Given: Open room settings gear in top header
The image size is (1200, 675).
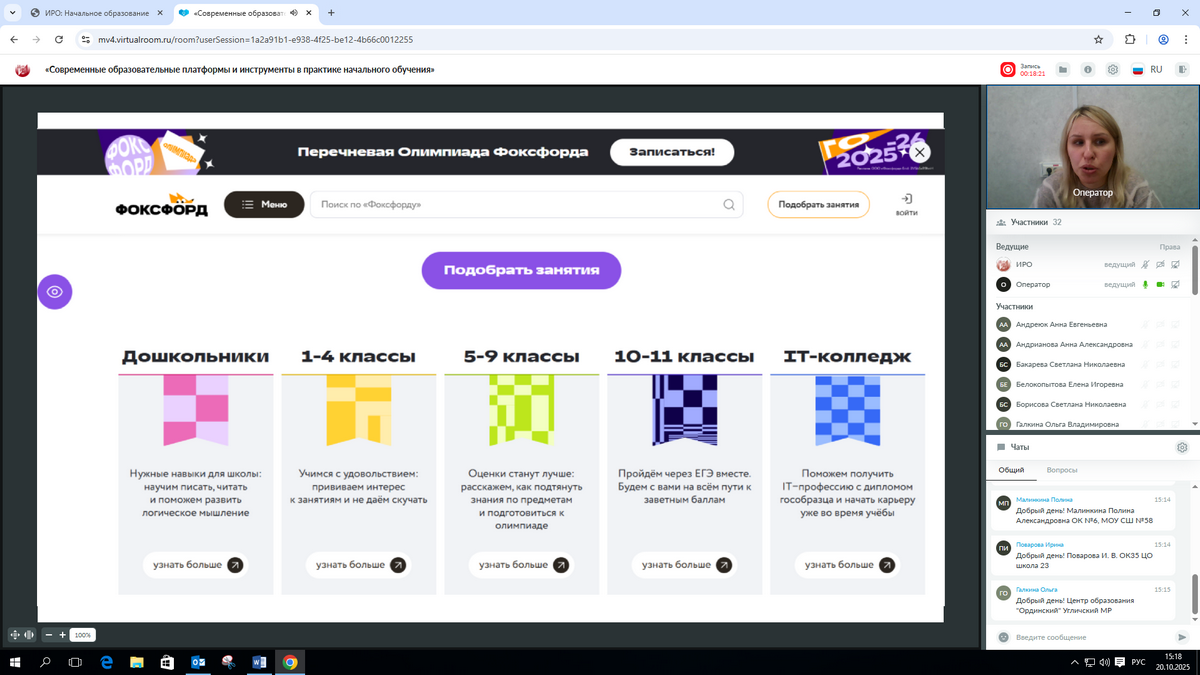Looking at the screenshot, I should click(1112, 70).
